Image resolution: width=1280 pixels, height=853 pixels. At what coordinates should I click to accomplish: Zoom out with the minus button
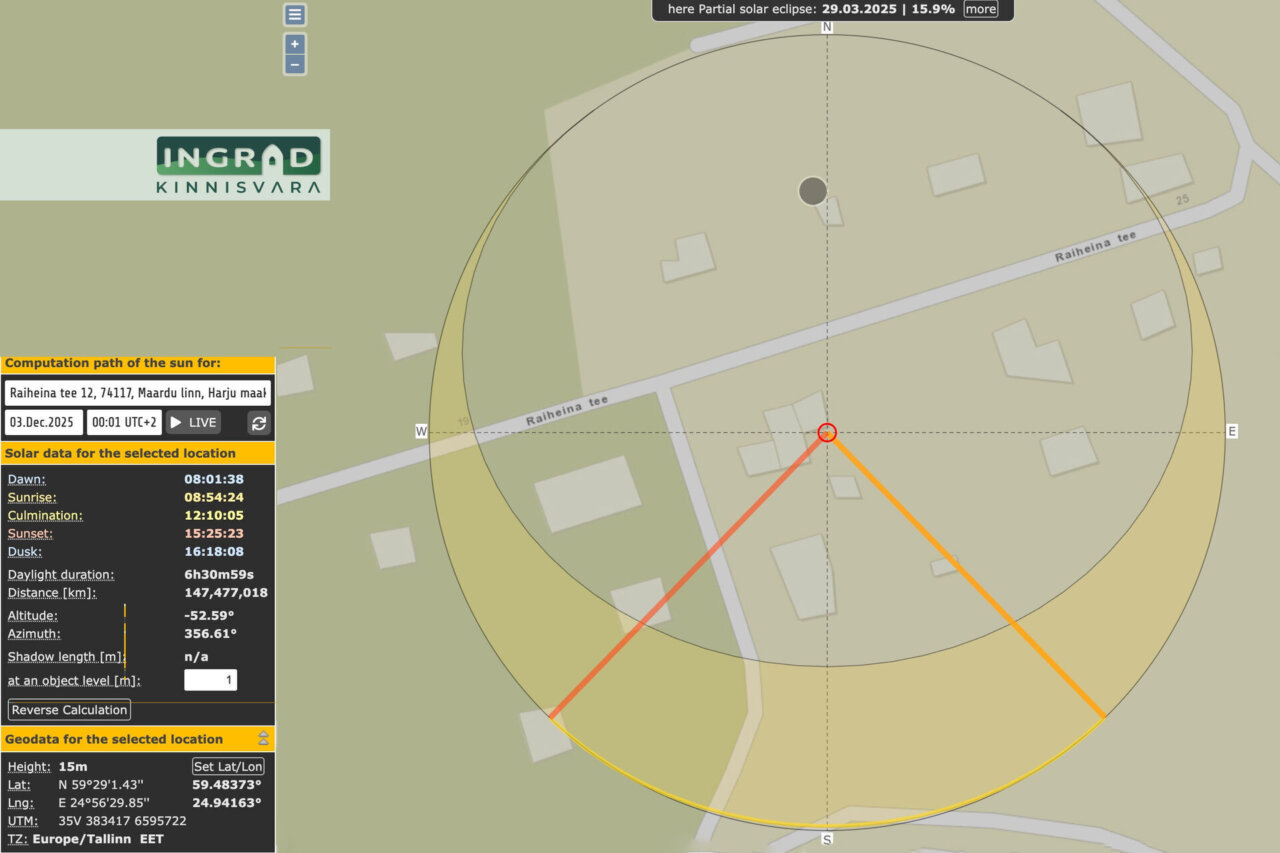[x=294, y=65]
